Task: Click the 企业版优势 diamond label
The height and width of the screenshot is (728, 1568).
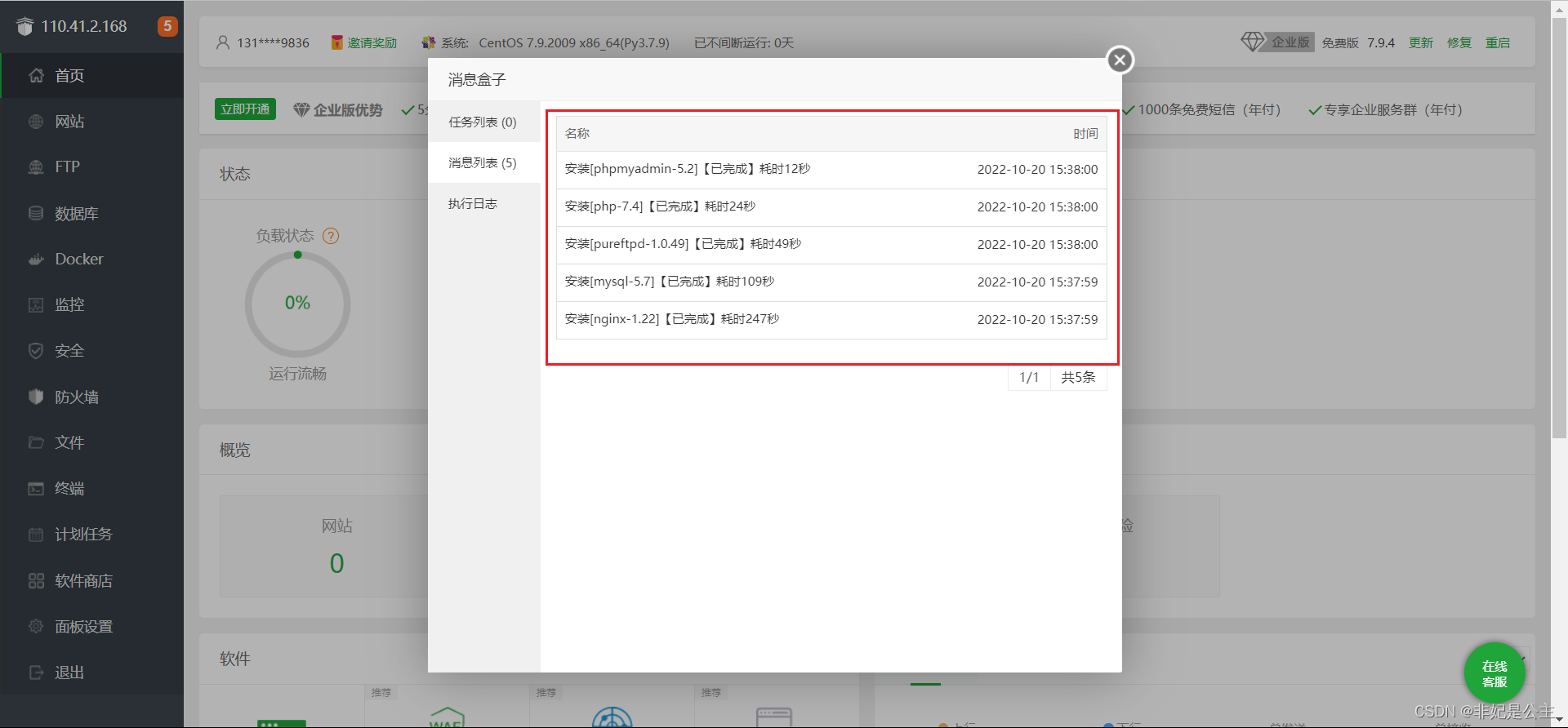Action: (338, 109)
